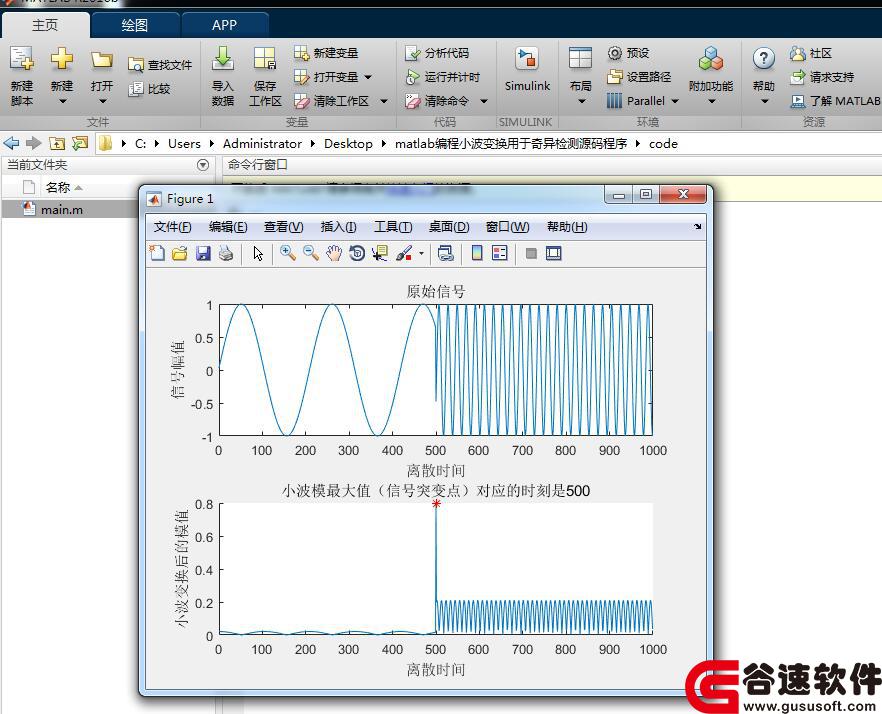Click Show Plot Tools and Dock Figure icon
The image size is (882, 714).
(554, 253)
